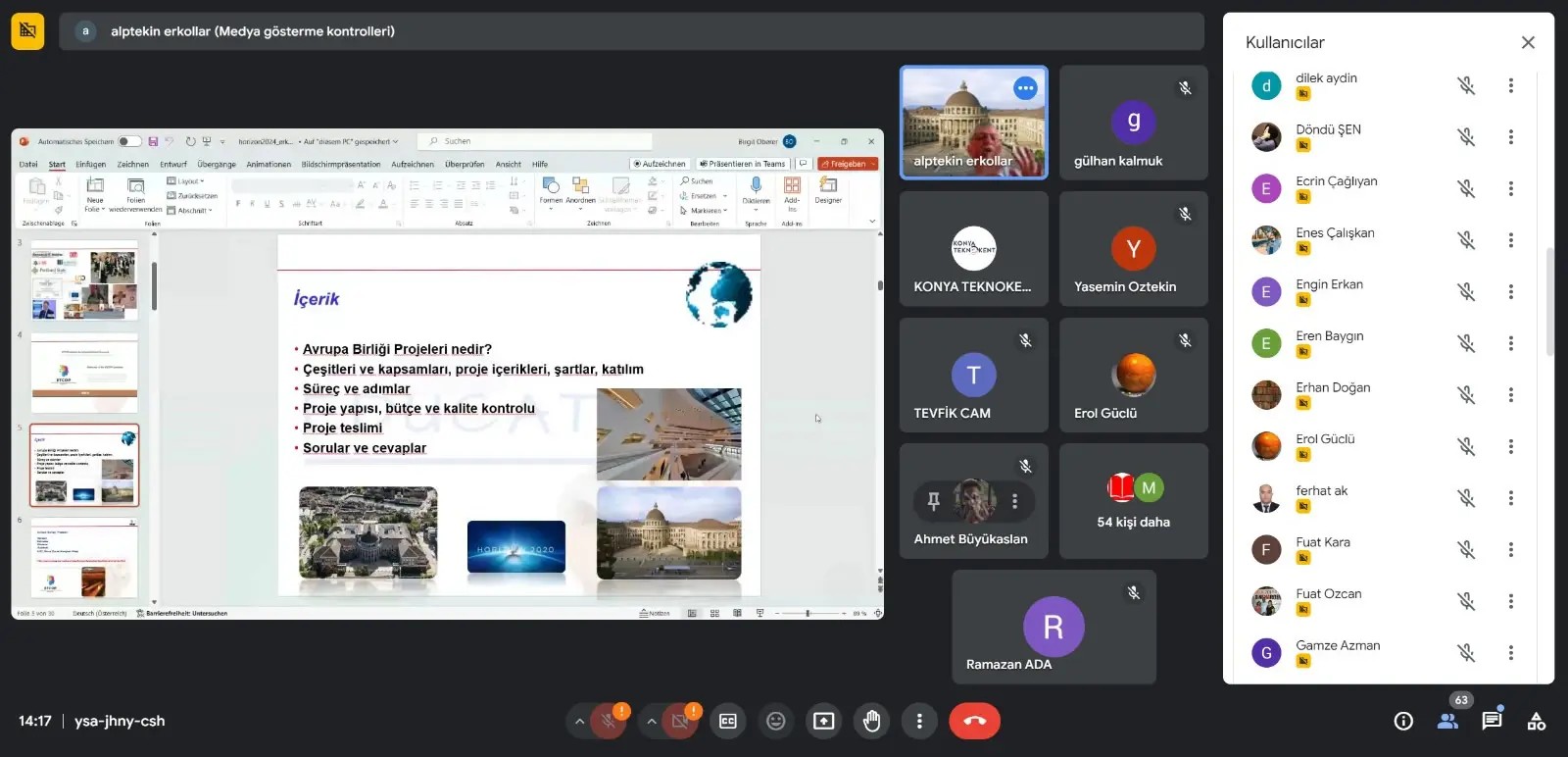
Task: Open more options three-dot menu in toolbar
Action: (x=919, y=721)
